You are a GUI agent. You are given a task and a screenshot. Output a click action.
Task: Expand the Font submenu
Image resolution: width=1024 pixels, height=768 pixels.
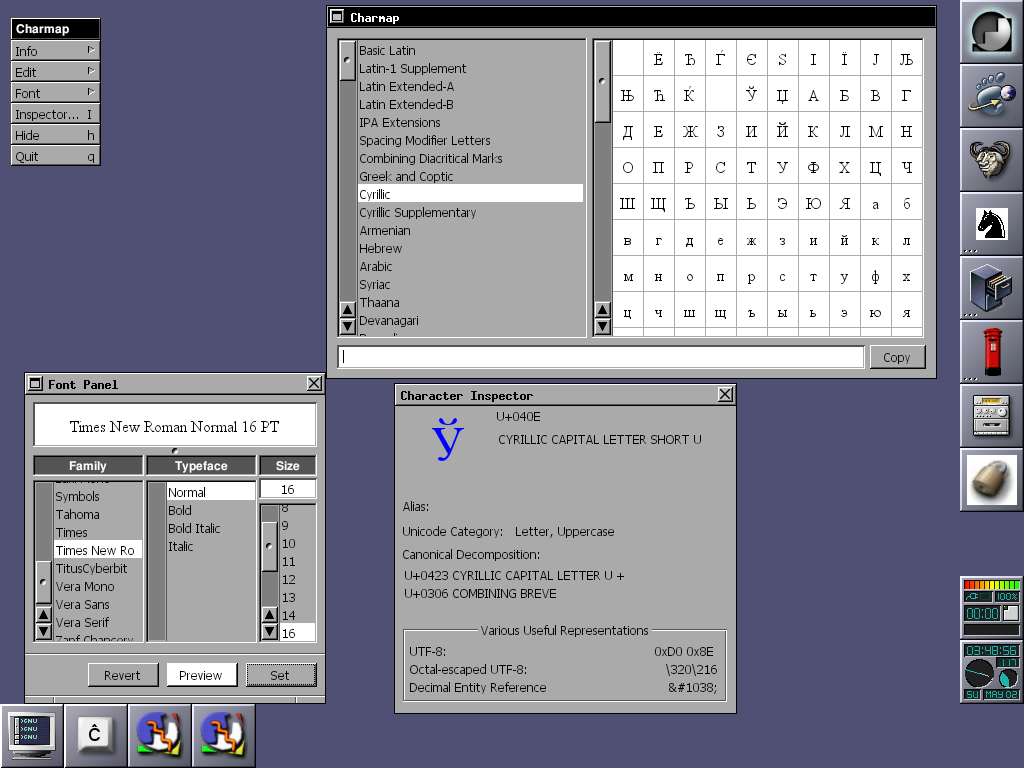[55, 93]
